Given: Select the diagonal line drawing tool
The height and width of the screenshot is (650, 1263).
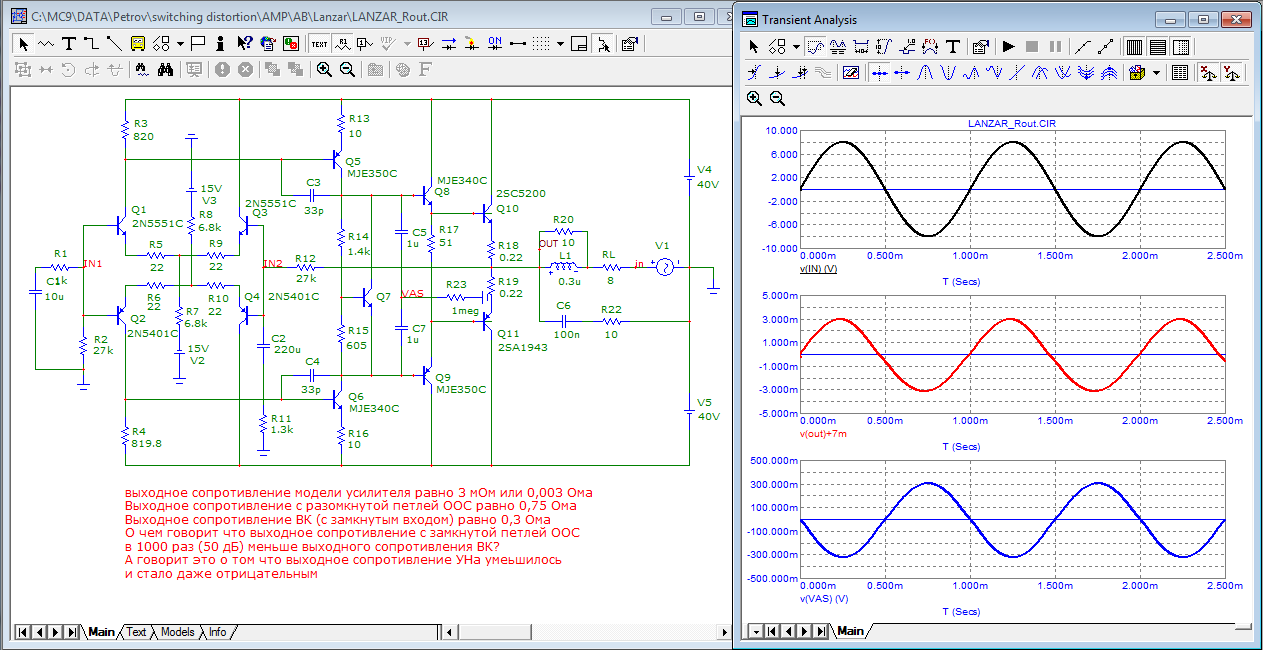Looking at the screenshot, I should click(x=113, y=43).
